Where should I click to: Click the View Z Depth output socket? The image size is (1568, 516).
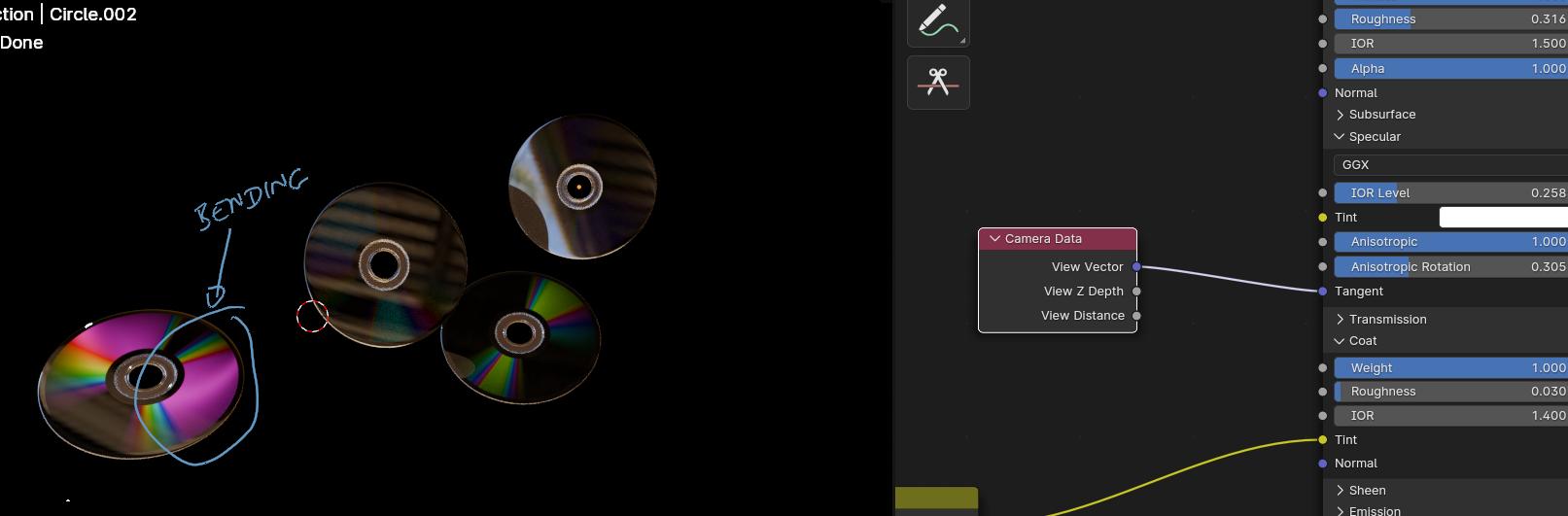pos(1136,291)
